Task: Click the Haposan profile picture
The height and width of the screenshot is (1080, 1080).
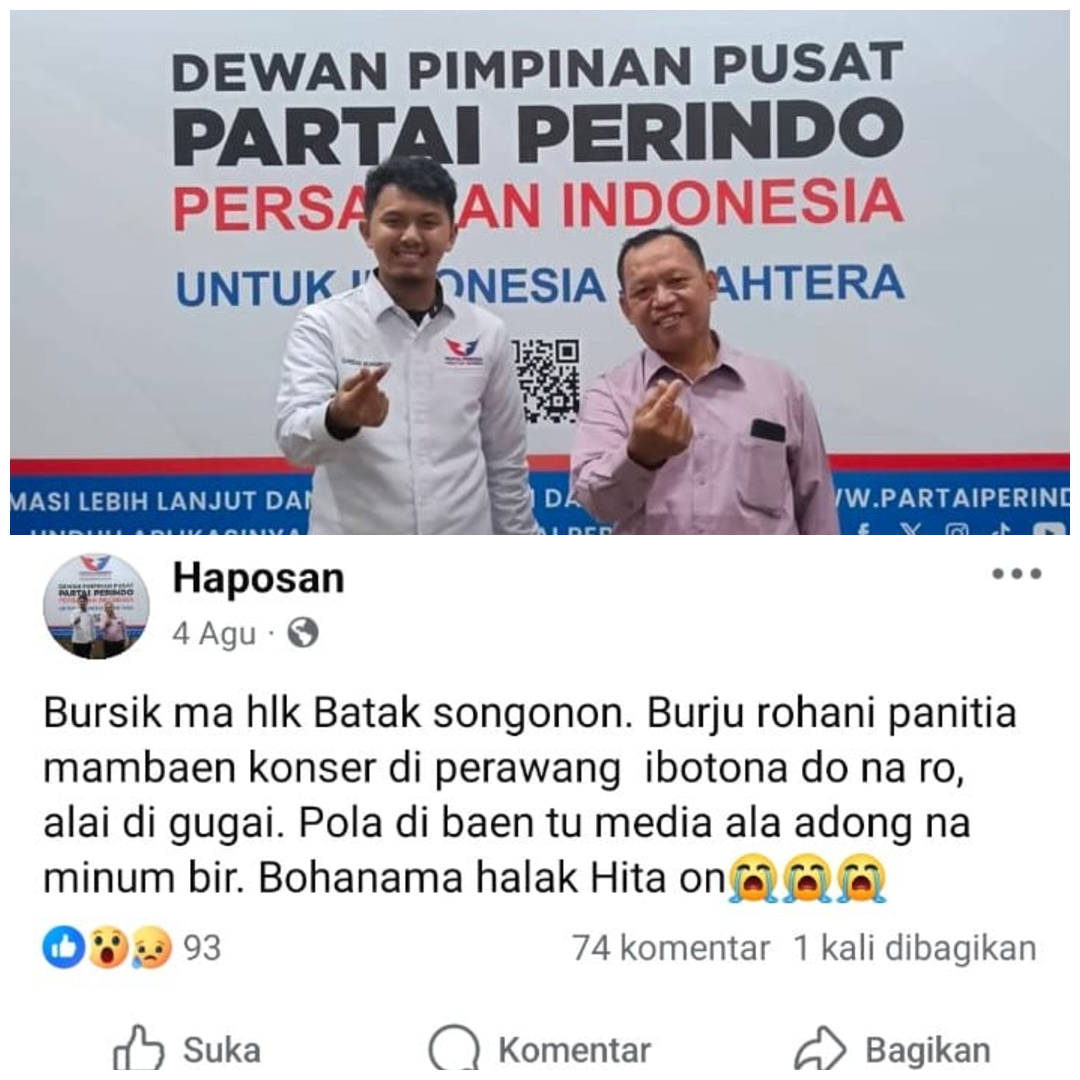Action: (x=96, y=606)
